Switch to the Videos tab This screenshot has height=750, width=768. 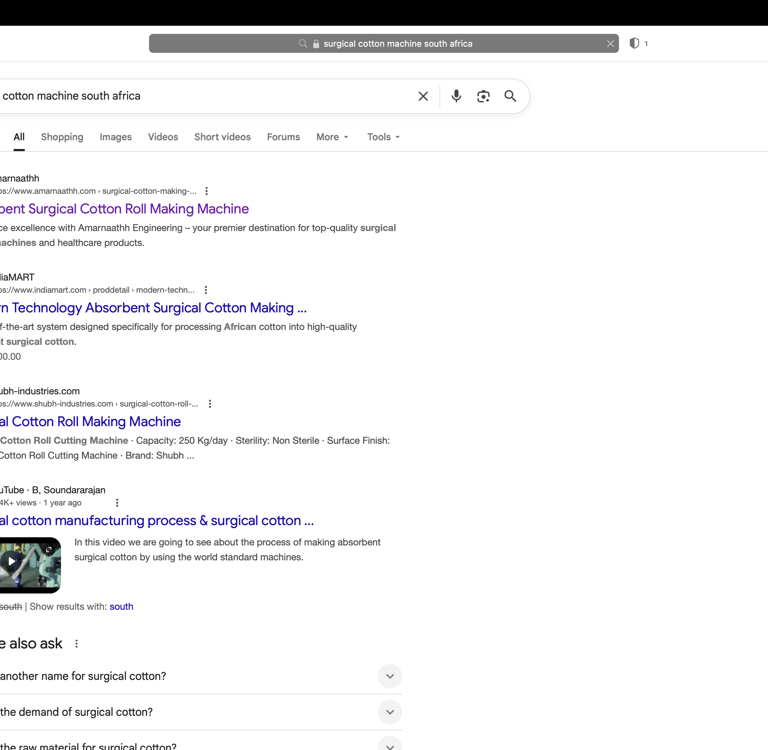tap(163, 137)
